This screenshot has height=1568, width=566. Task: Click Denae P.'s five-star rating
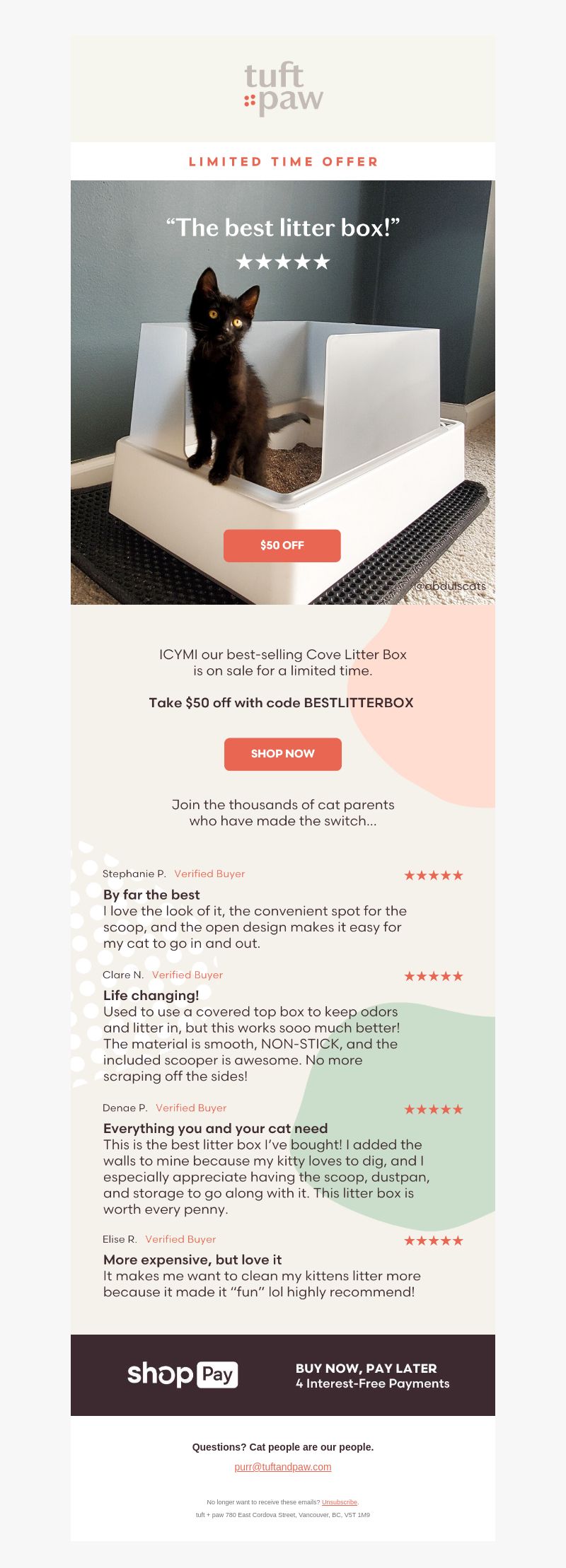click(x=434, y=1109)
